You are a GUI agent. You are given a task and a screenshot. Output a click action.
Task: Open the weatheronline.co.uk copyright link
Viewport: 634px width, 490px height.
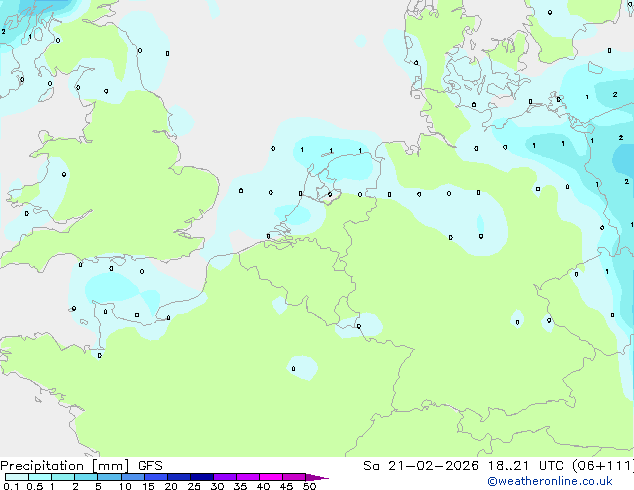(550, 481)
